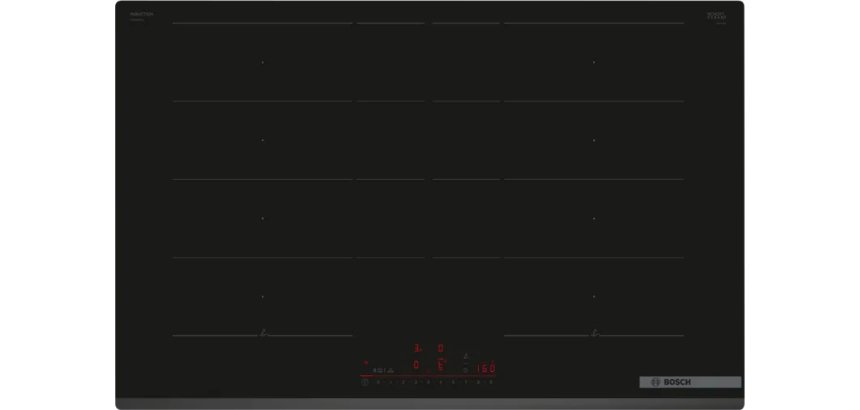The height and width of the screenshot is (410, 860).
Task: Tap the main power switch symbol
Action: [x=365, y=383]
